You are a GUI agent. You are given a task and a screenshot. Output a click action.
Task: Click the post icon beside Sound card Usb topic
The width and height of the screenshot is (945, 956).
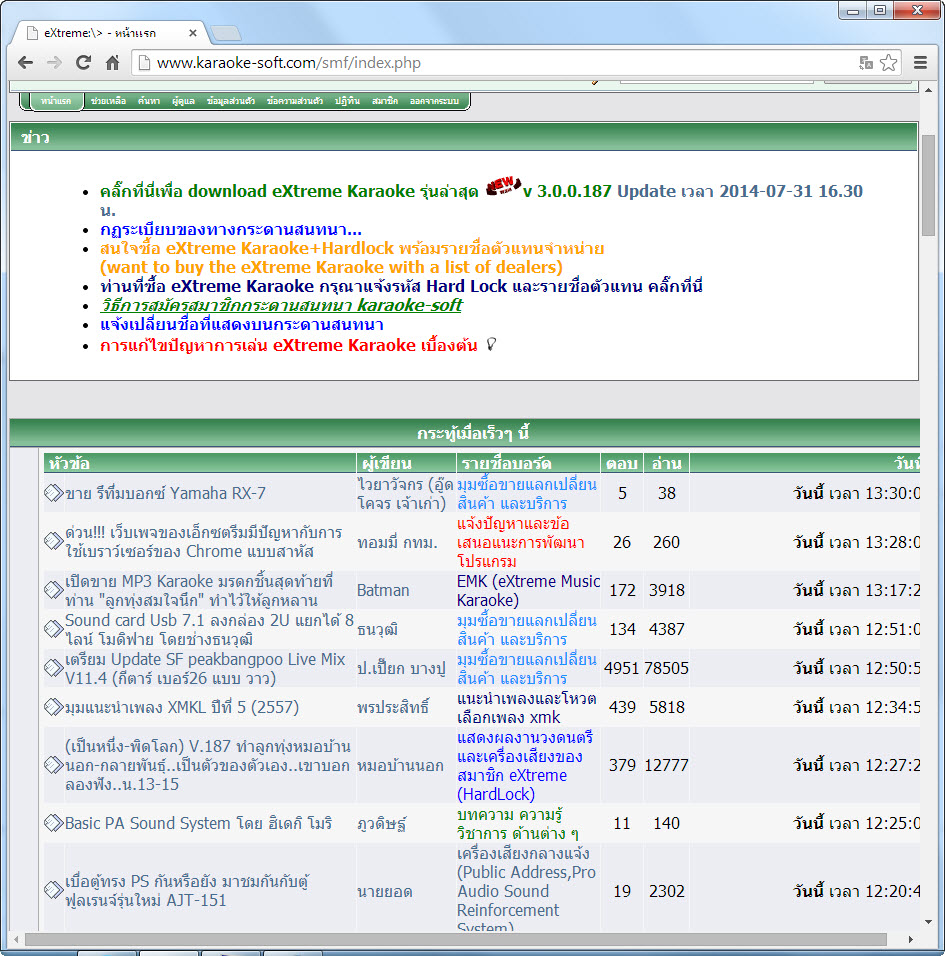pos(54,629)
